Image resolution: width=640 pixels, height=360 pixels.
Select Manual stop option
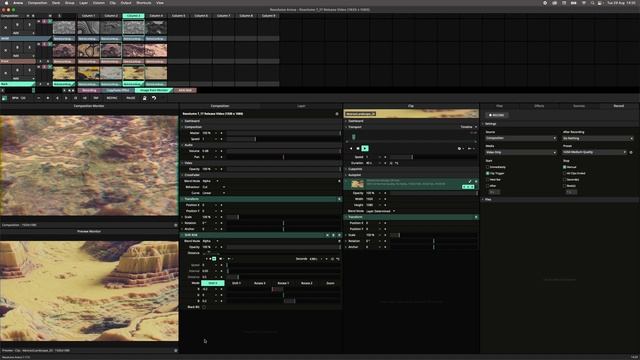564,167
